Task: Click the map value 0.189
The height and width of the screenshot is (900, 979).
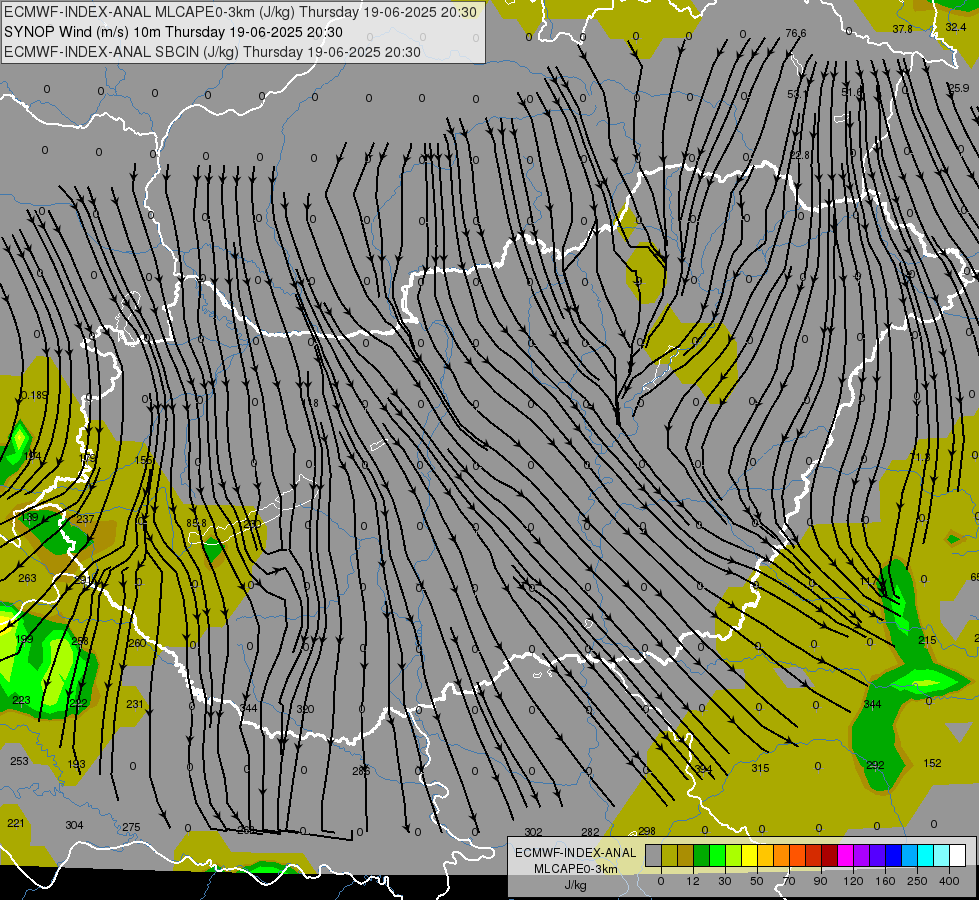Action: [x=34, y=395]
